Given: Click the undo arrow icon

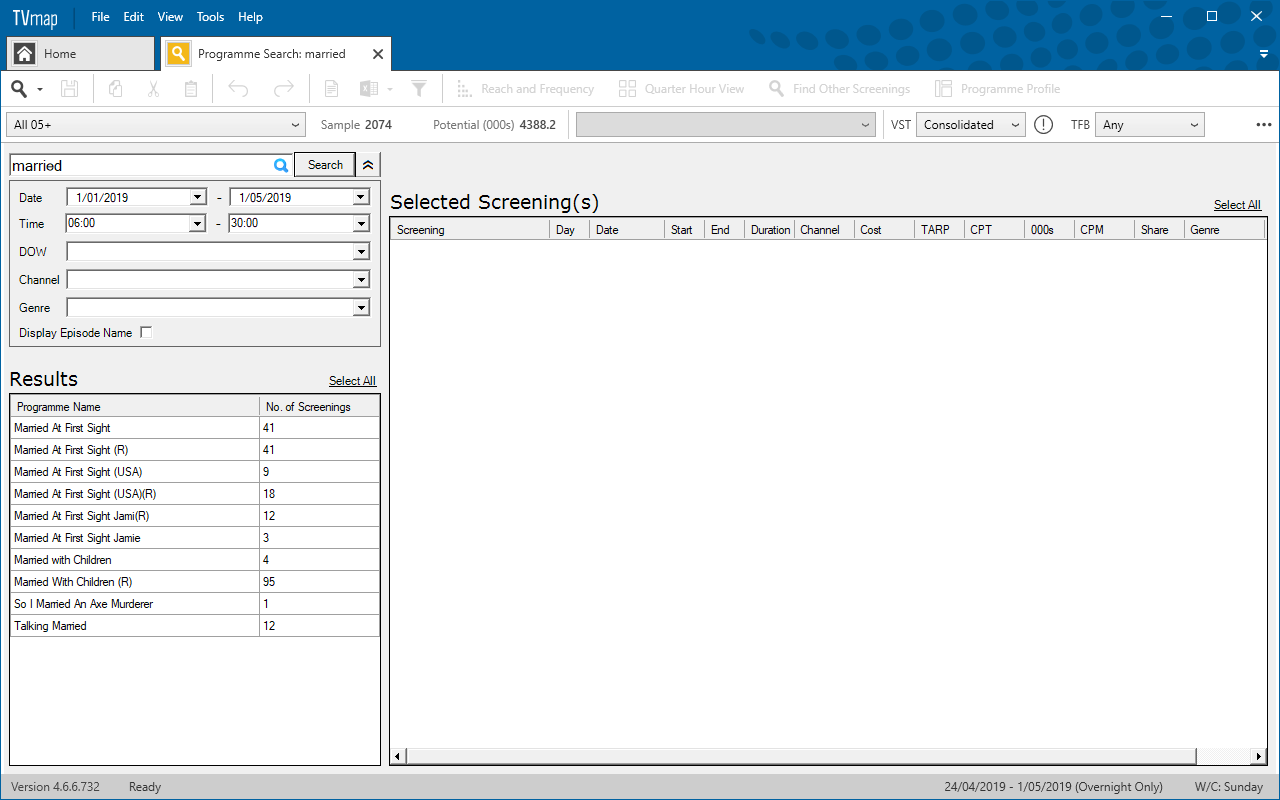Looking at the screenshot, I should point(238,89).
